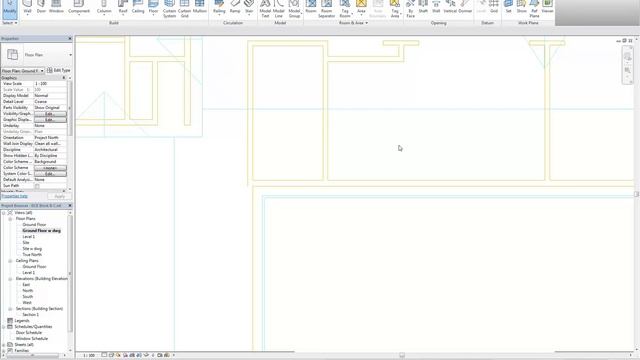Activate the Wall opening tool
640x360 pixels.
(x=436, y=7)
